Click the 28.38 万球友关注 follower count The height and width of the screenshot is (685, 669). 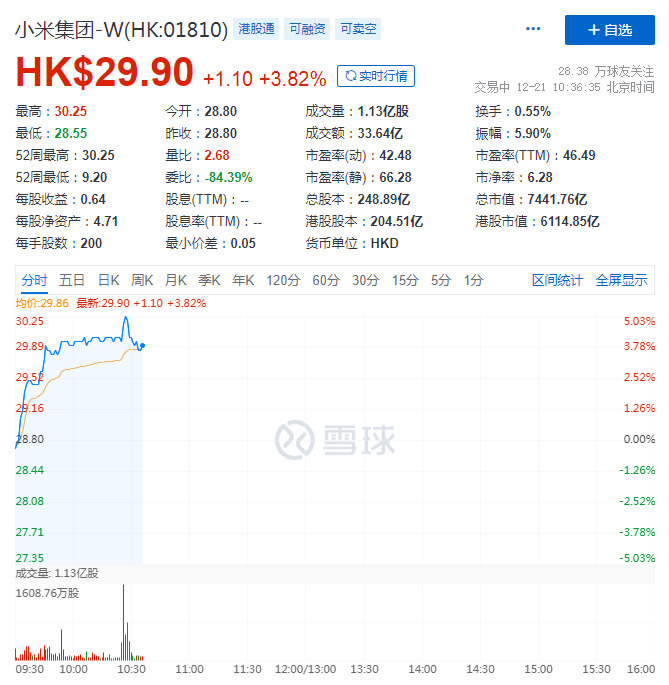point(606,71)
